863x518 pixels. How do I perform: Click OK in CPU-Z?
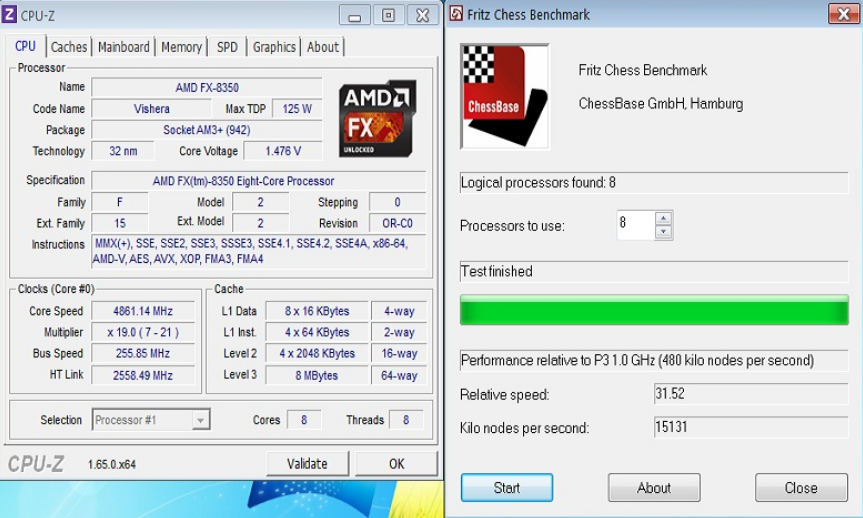(396, 464)
